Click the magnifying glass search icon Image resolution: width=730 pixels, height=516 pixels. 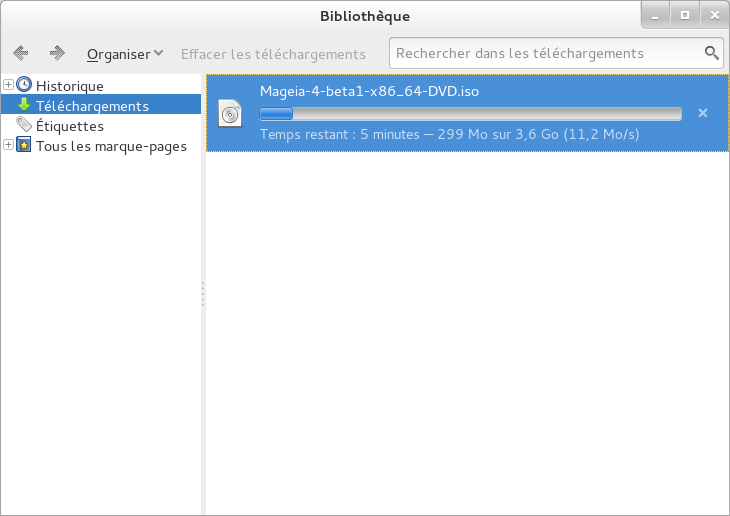tap(711, 53)
